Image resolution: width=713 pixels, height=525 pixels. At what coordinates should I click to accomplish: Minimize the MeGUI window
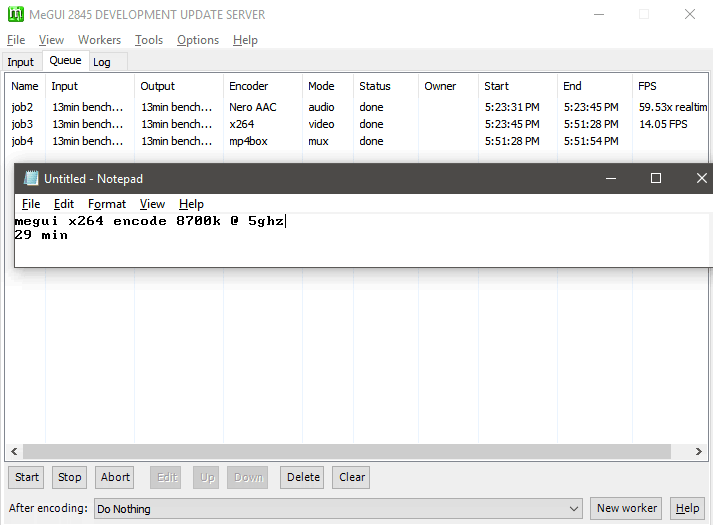click(599, 15)
